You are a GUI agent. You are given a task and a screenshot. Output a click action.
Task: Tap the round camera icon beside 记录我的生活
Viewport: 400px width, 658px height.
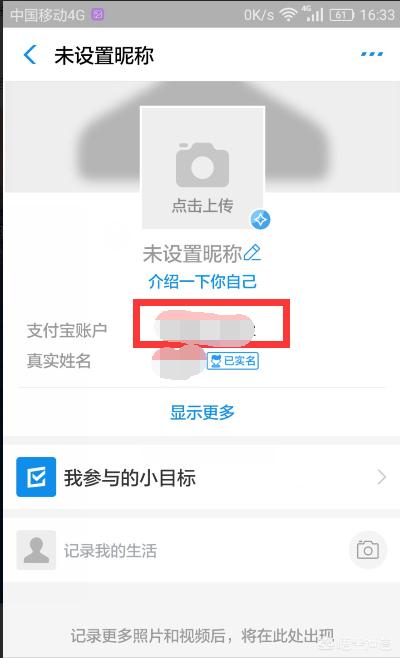point(368,550)
